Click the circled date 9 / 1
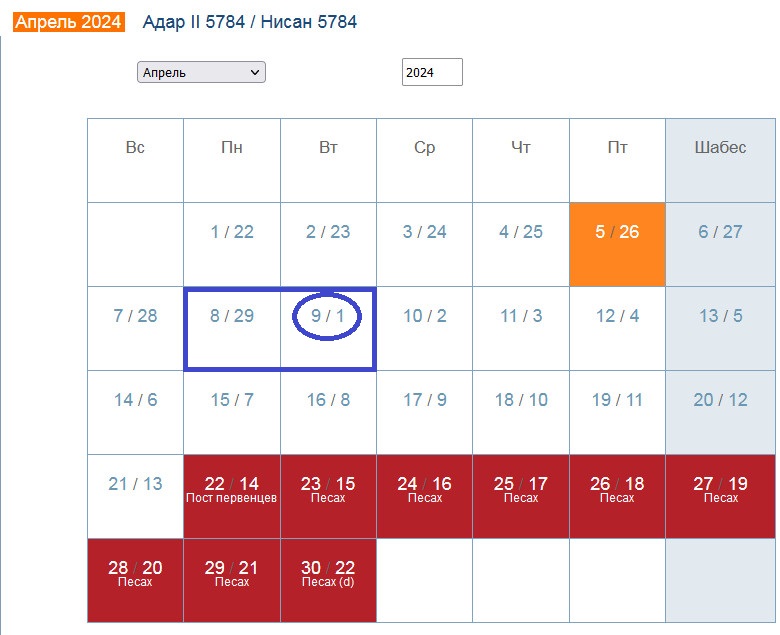This screenshot has width=780, height=635. pyautogui.click(x=328, y=316)
